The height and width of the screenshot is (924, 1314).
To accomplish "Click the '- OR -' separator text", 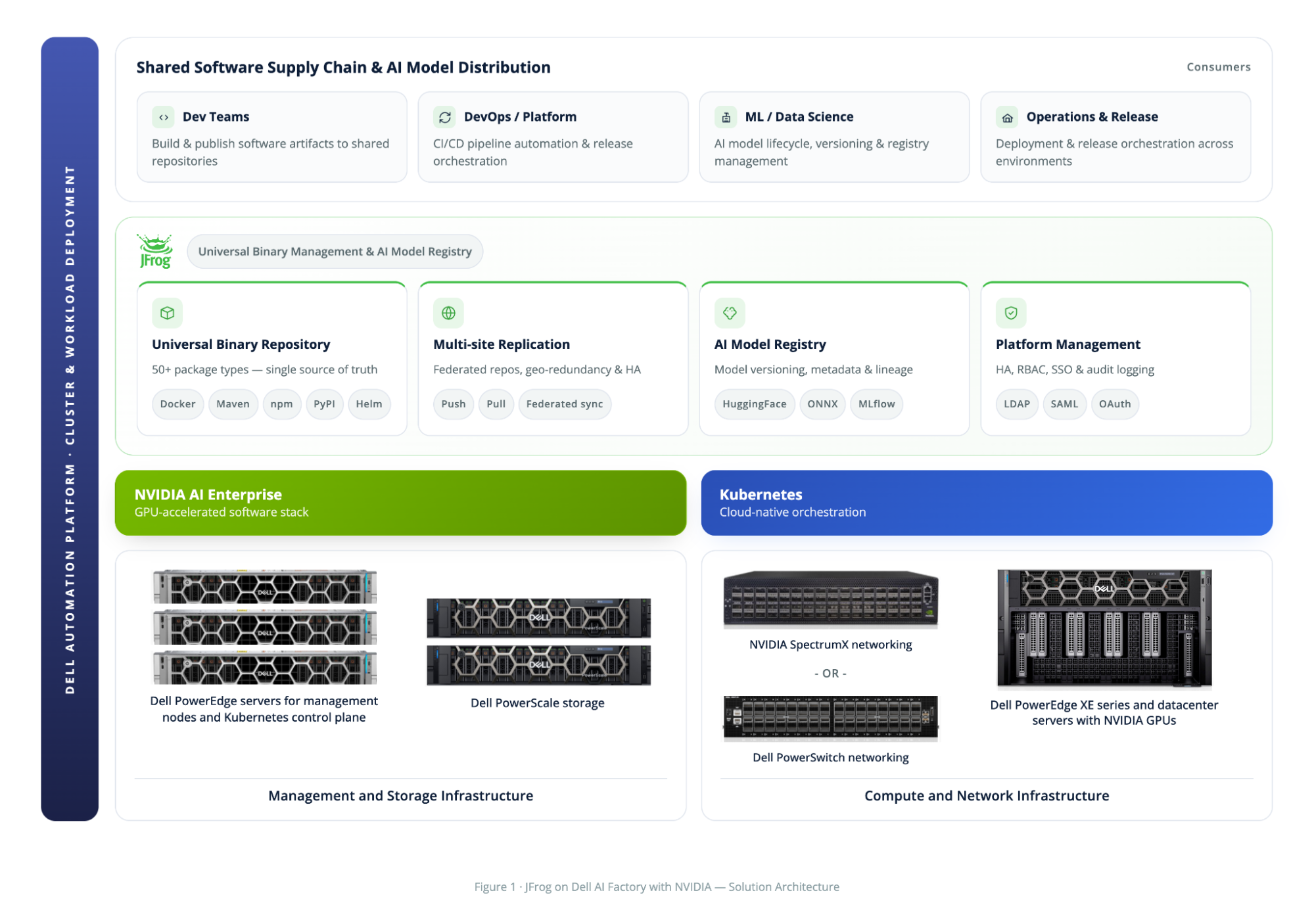I will 831,674.
